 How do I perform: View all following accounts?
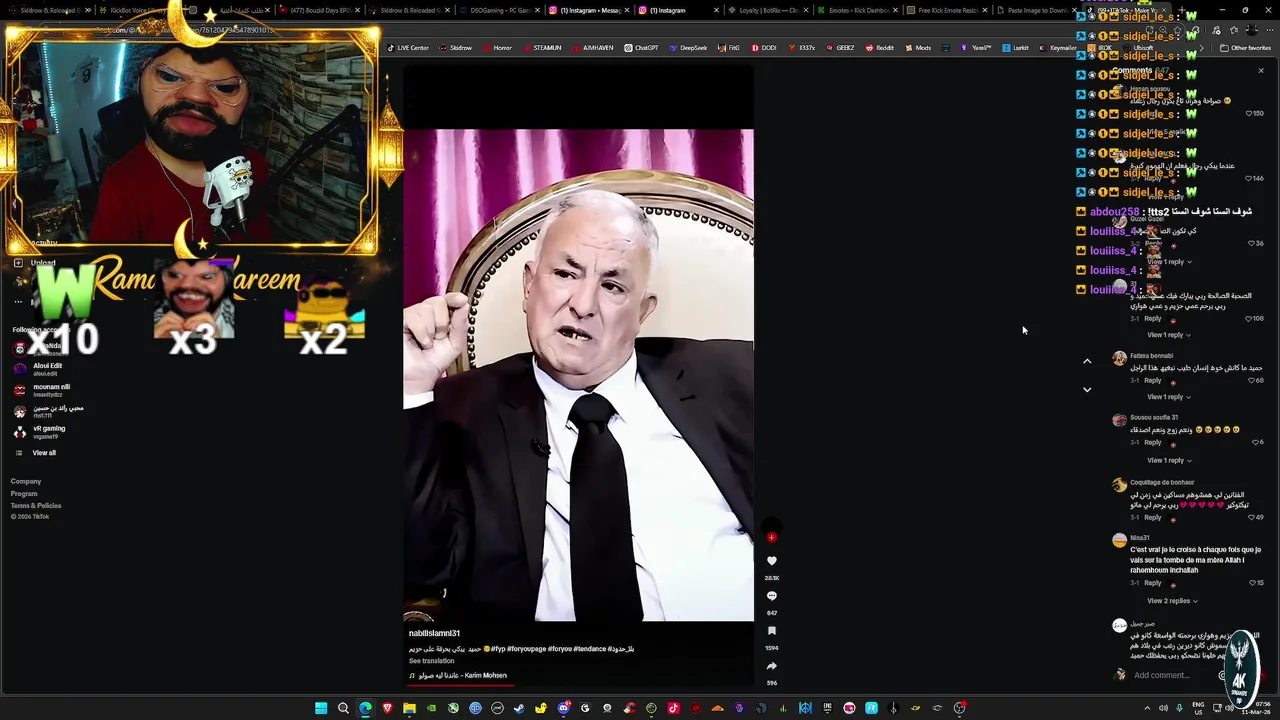(44, 453)
